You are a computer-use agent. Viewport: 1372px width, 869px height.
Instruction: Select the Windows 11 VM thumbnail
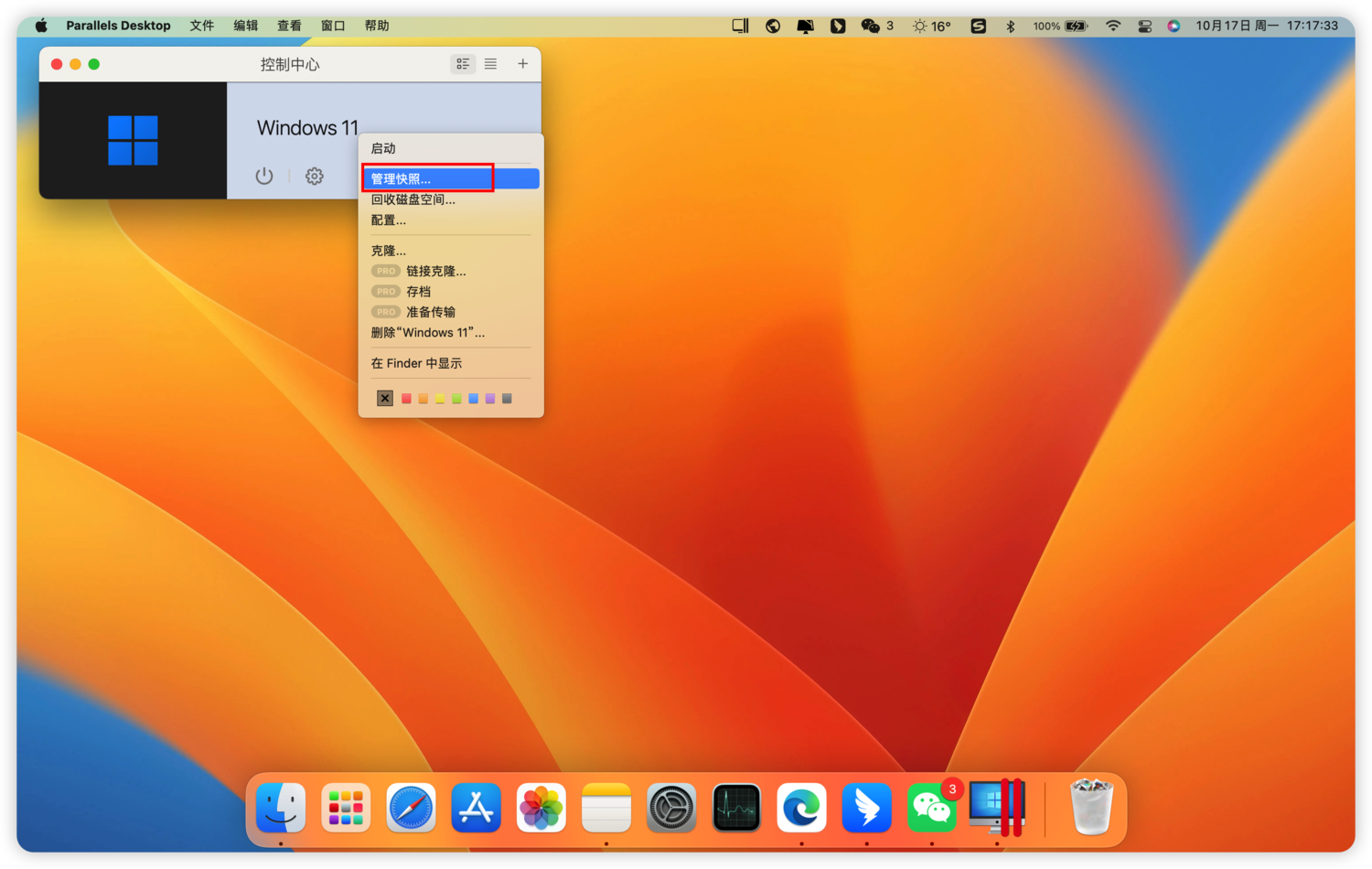tap(133, 140)
